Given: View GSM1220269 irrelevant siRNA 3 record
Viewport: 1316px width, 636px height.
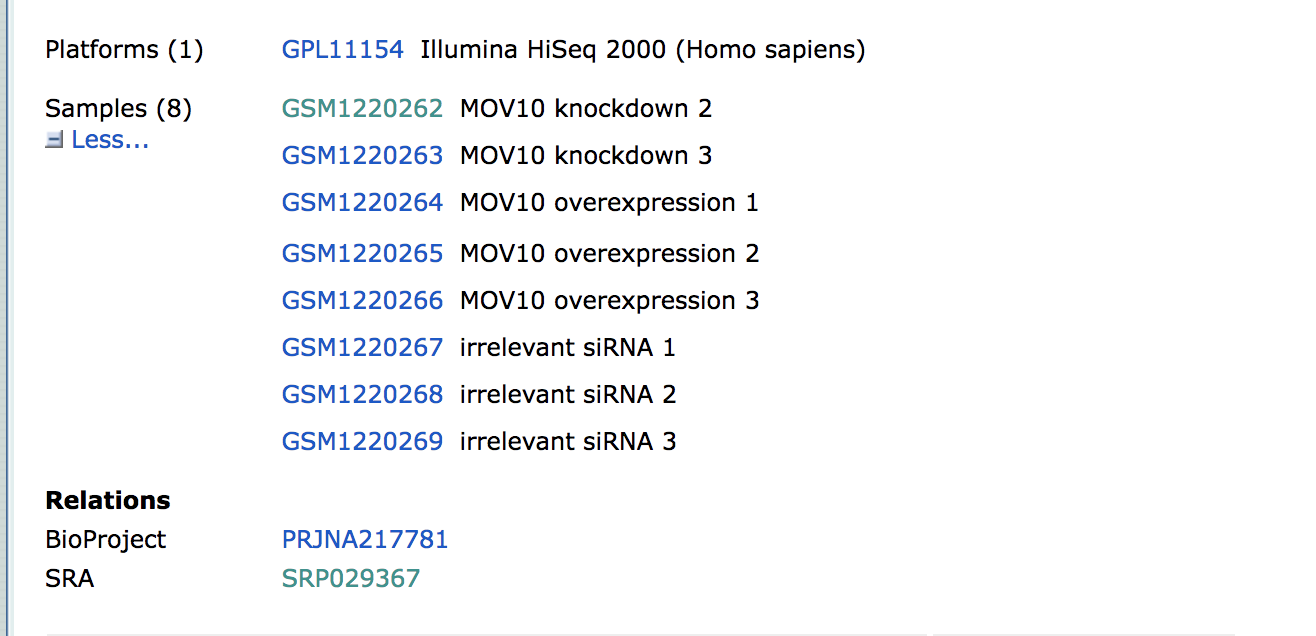Looking at the screenshot, I should pos(362,441).
